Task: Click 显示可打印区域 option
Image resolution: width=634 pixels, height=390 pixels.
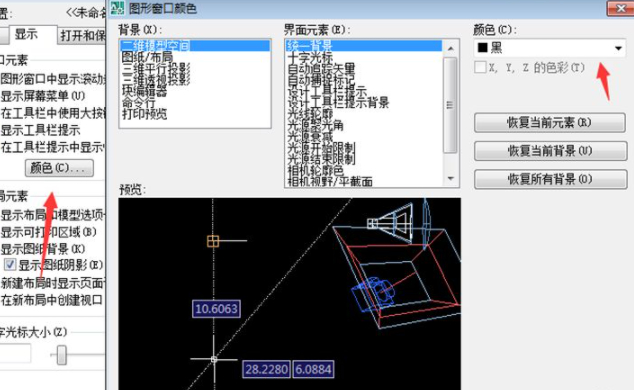Action: pyautogui.click(x=49, y=232)
